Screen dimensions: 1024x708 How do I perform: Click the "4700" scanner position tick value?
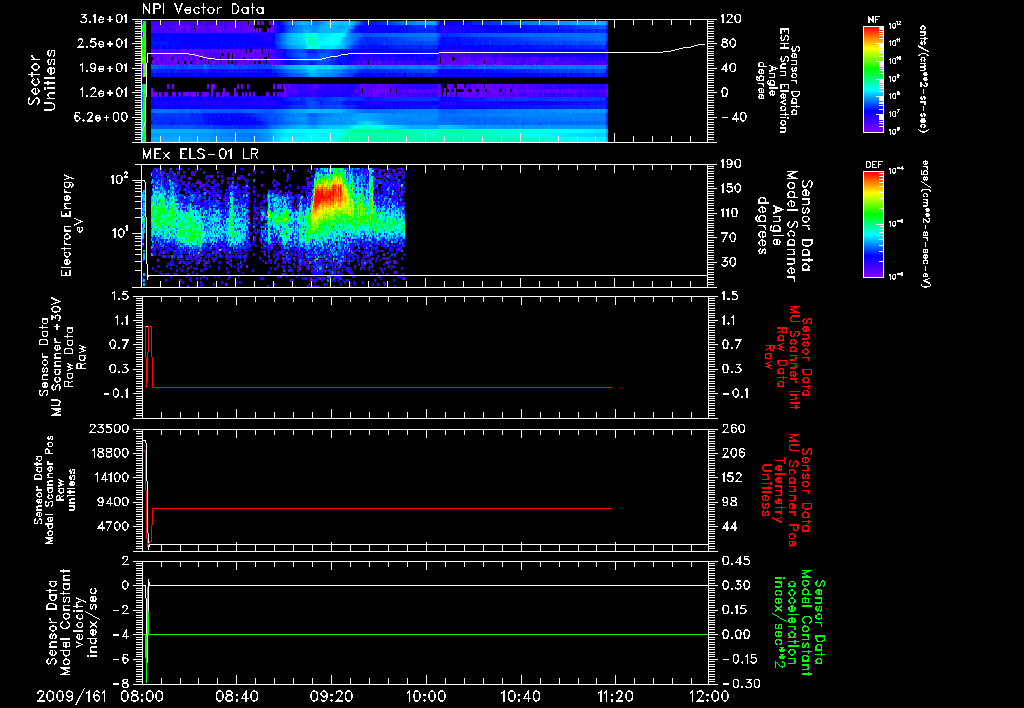tap(113, 526)
